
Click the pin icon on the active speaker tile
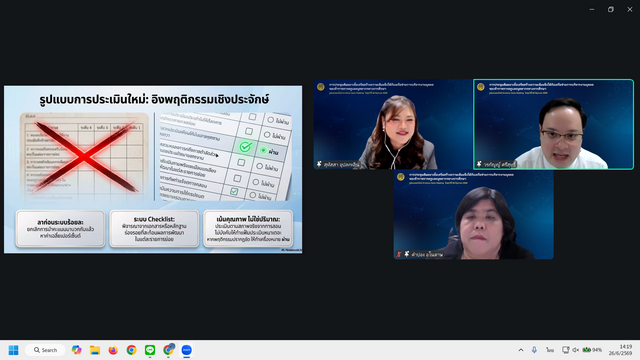click(479, 164)
